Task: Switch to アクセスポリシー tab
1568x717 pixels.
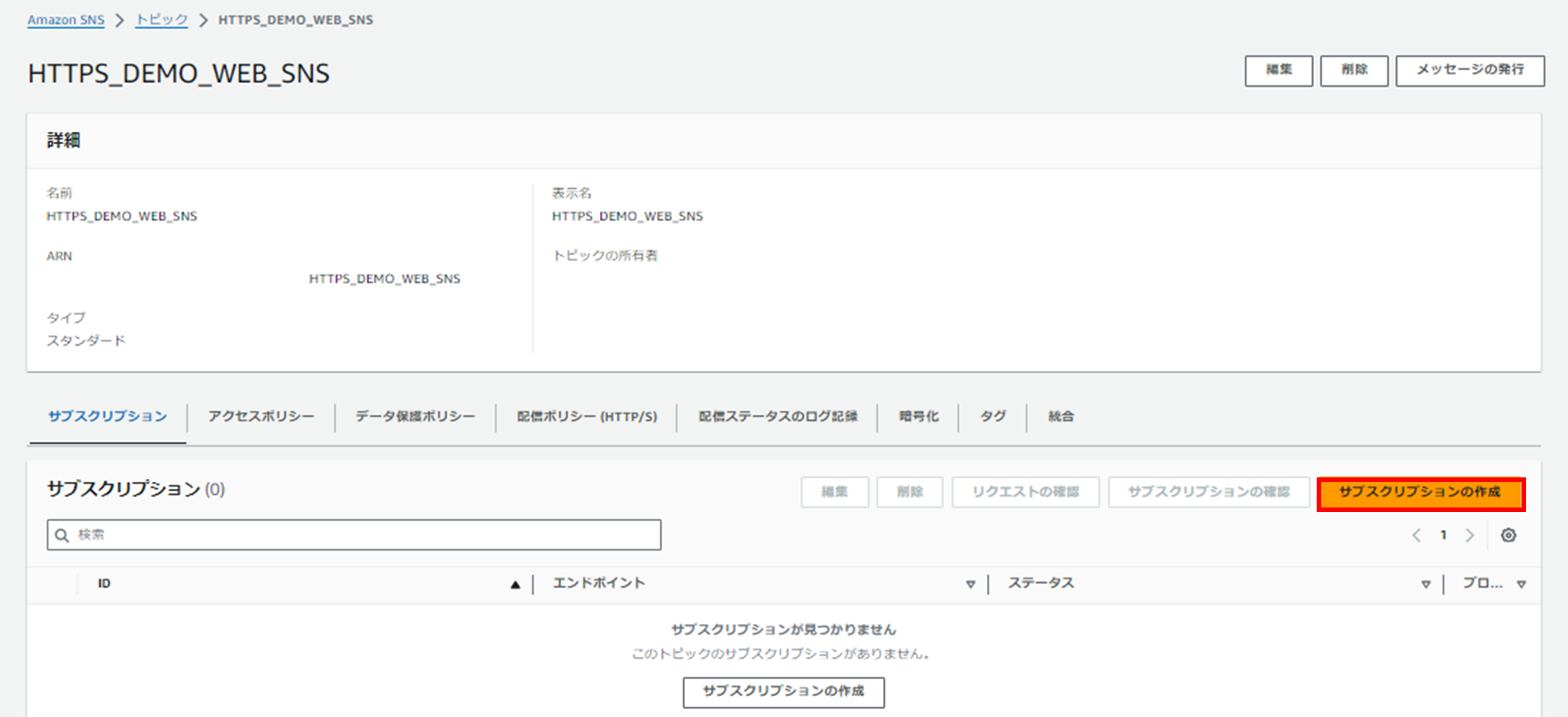Action: 261,416
